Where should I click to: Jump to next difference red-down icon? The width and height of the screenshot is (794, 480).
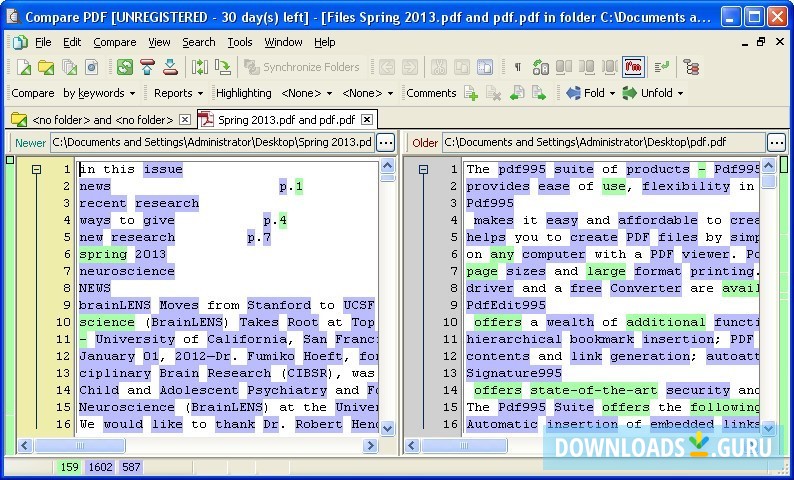point(171,67)
